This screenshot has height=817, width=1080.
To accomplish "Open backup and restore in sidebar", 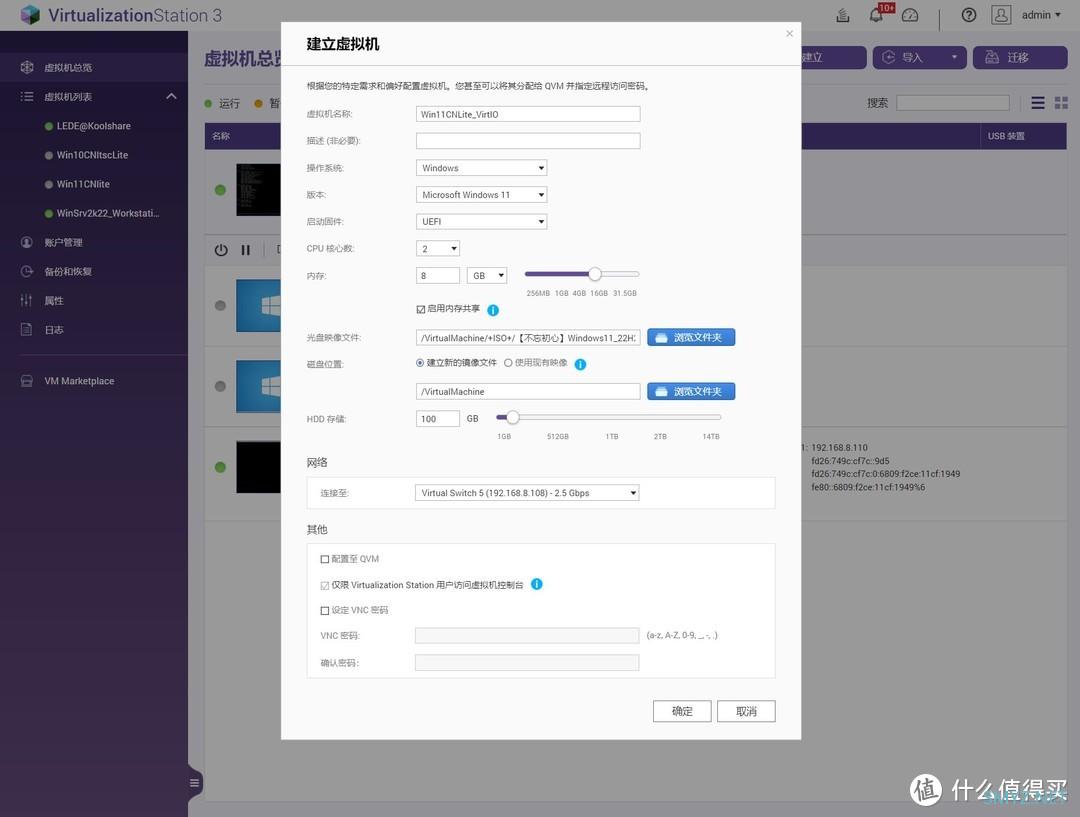I will tap(68, 271).
